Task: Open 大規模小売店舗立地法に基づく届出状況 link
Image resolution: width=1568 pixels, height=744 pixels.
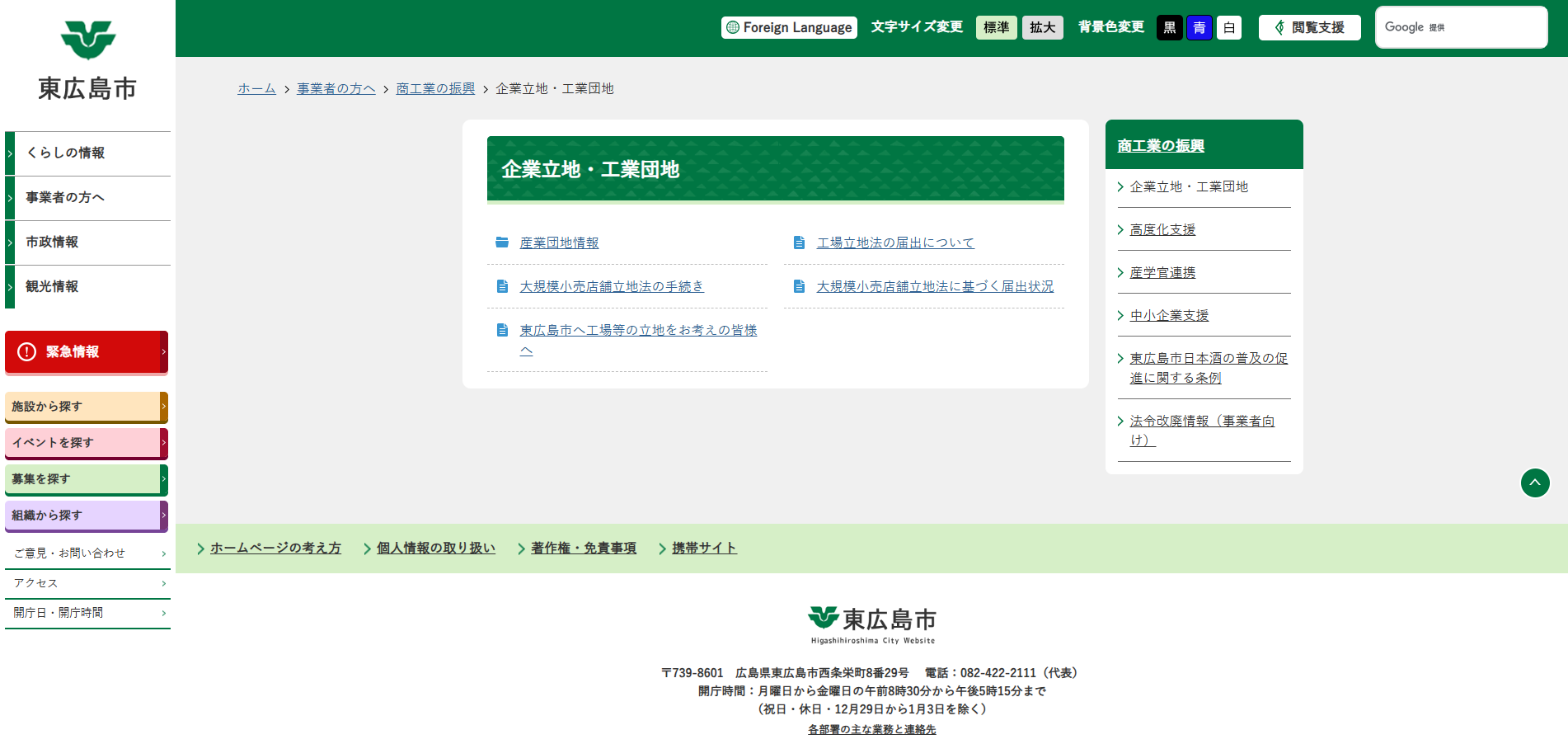Action: (935, 286)
